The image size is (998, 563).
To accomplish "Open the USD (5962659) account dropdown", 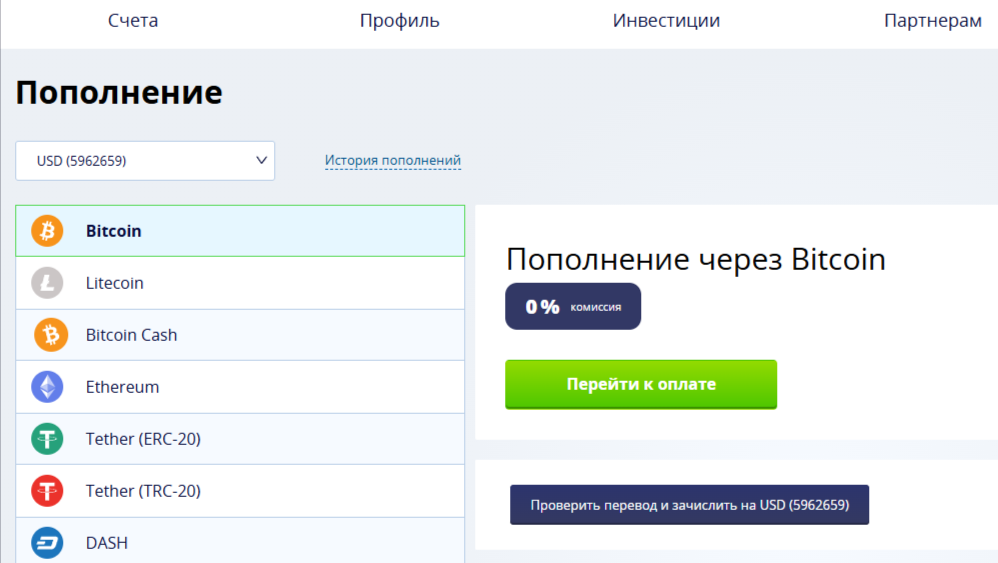I will [x=145, y=161].
